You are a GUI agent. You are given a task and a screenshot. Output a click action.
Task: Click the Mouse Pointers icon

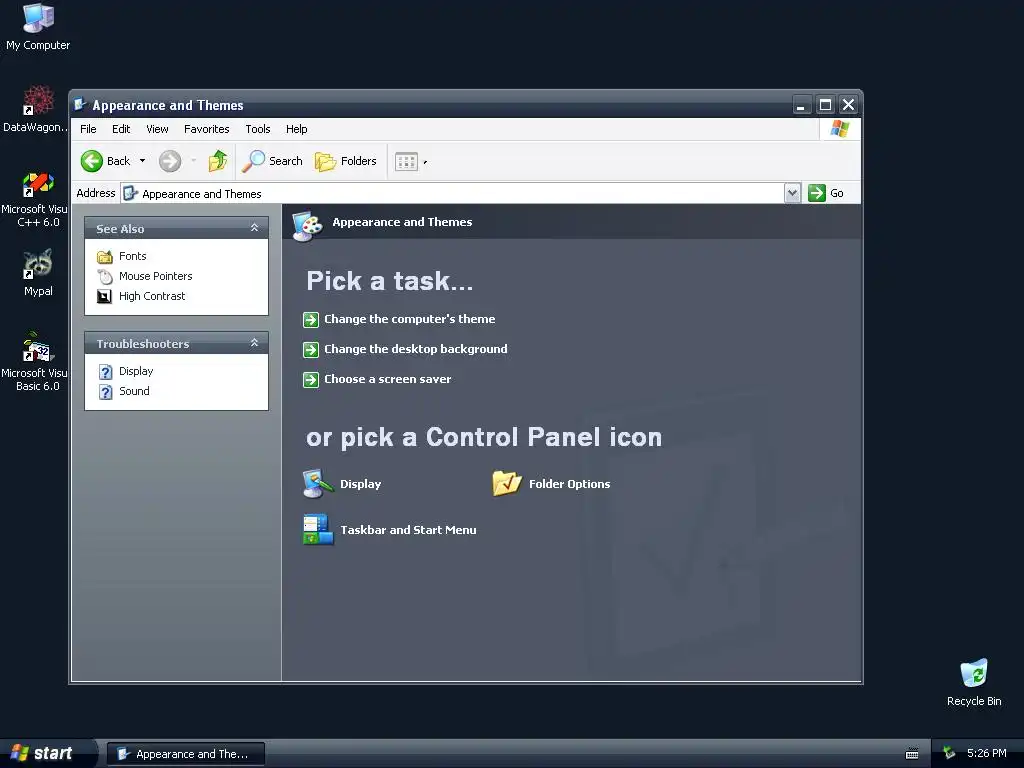click(104, 276)
